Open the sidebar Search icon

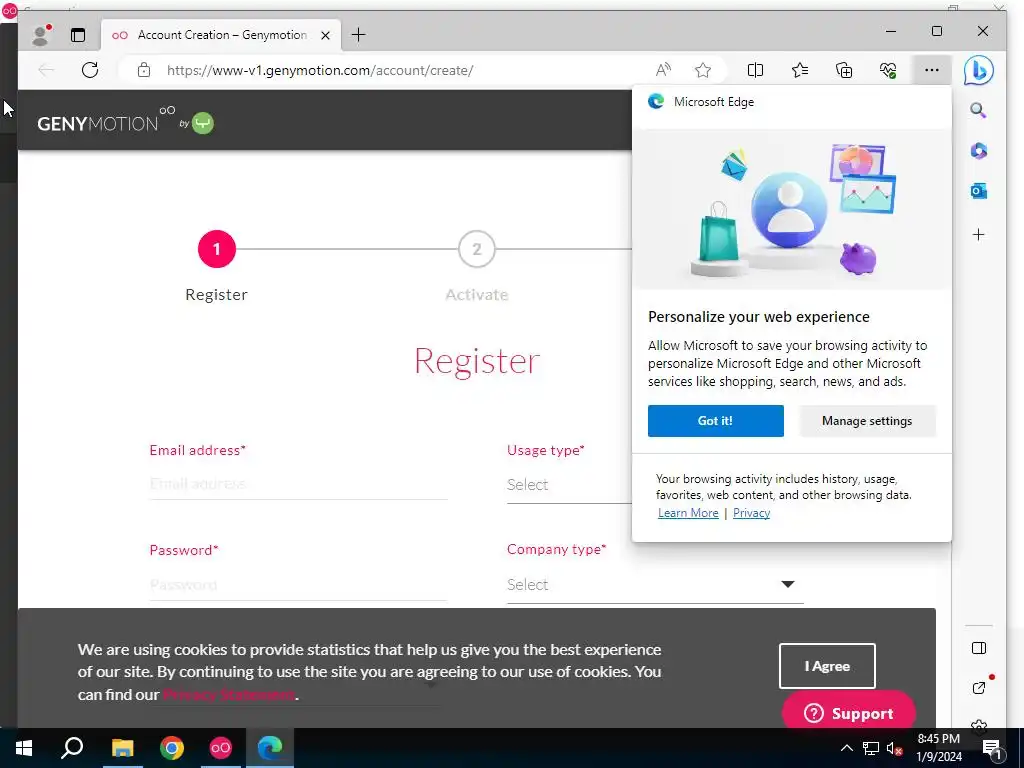click(978, 110)
